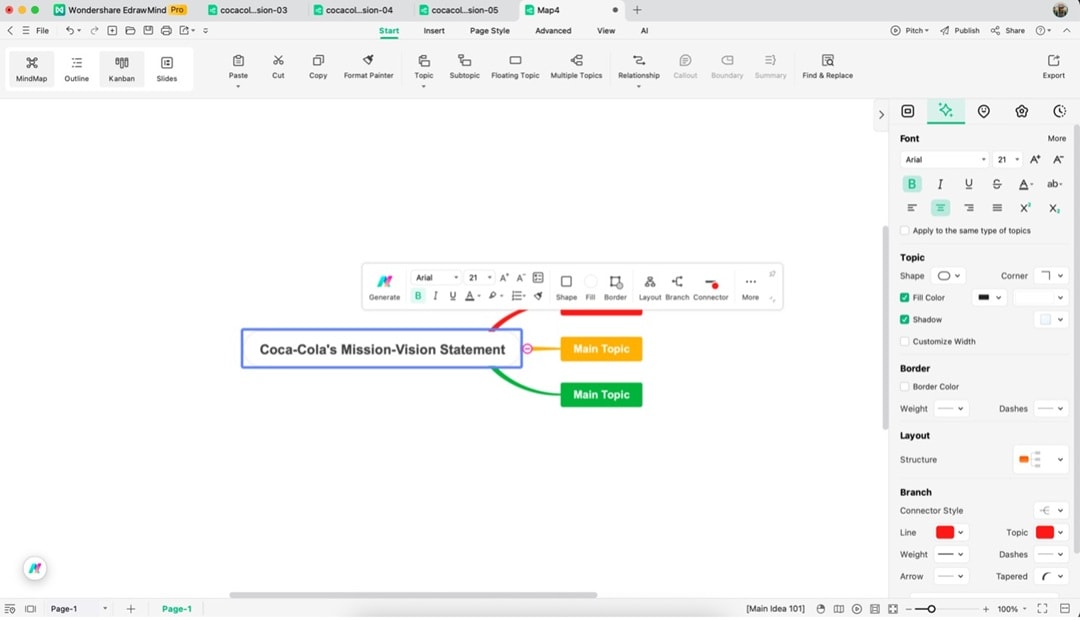Toggle Bold in the Font panel

tap(911, 184)
